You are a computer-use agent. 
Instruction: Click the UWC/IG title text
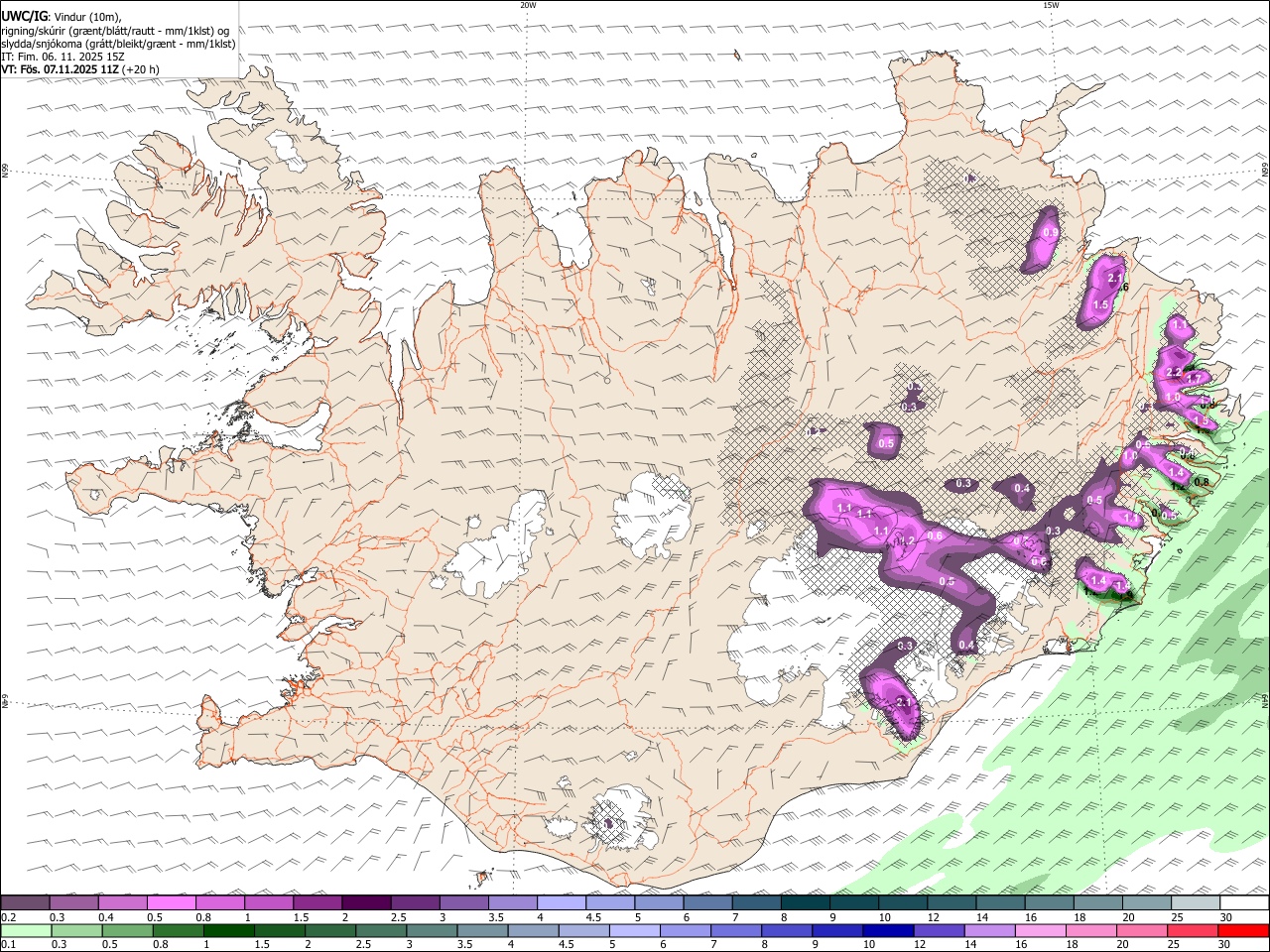[x=24, y=16]
